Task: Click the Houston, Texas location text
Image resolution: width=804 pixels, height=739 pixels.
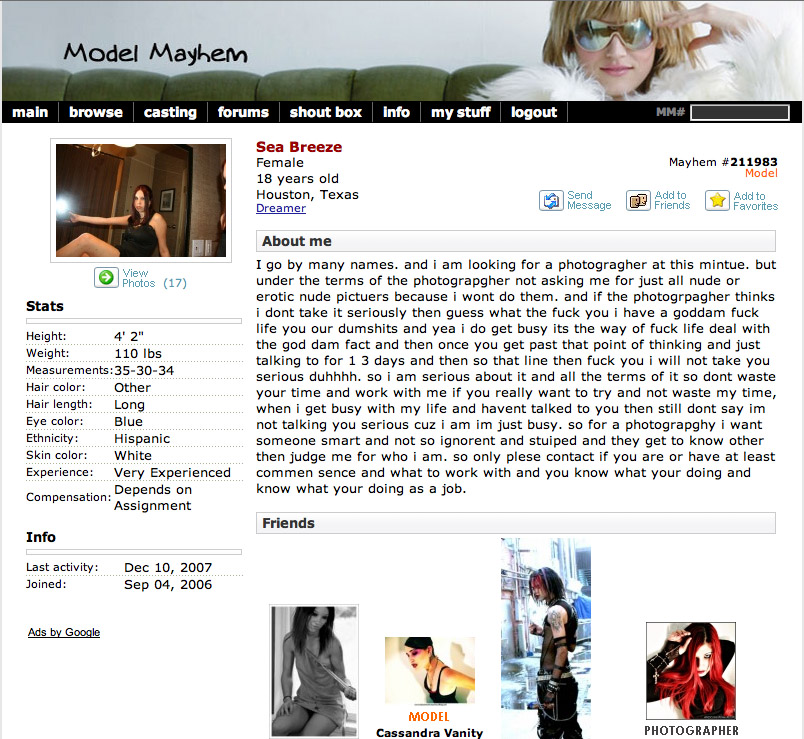Action: click(x=307, y=194)
